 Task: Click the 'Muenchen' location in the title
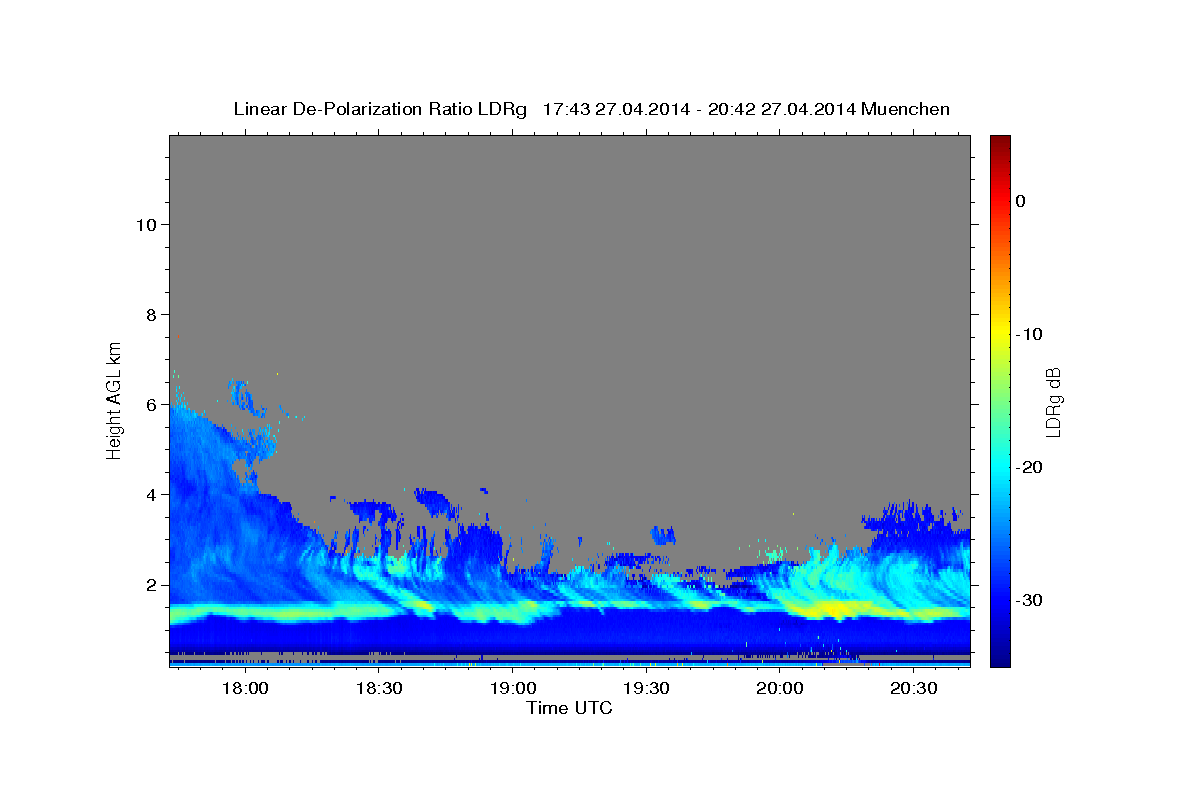click(905, 109)
